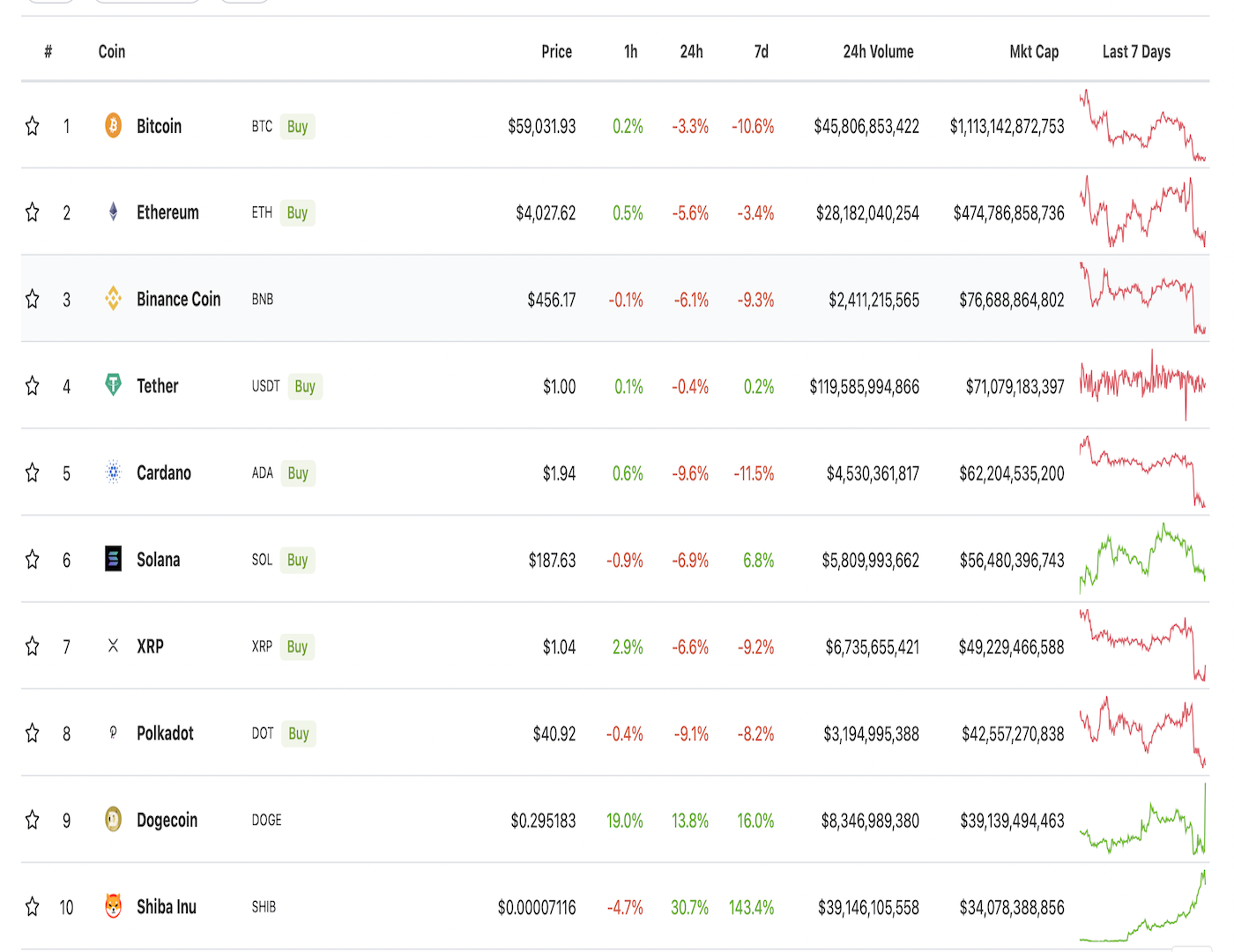Sort by the 1h change column header
Viewport: 1234px width, 952px height.
[x=630, y=51]
